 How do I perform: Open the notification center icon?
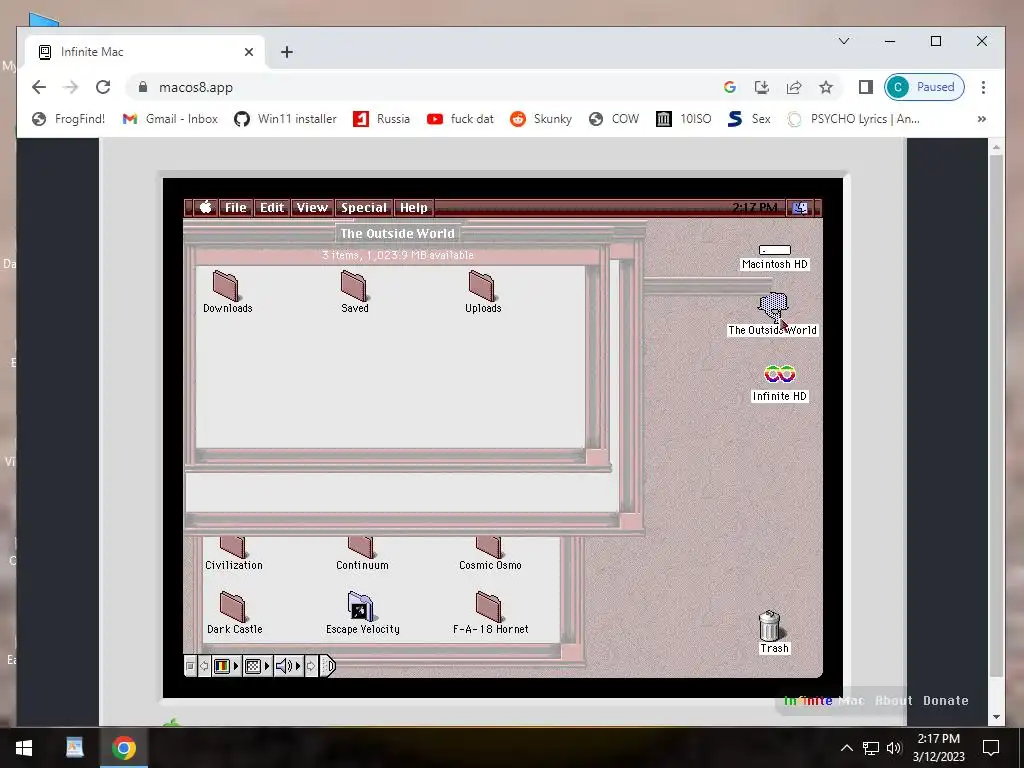coord(991,748)
